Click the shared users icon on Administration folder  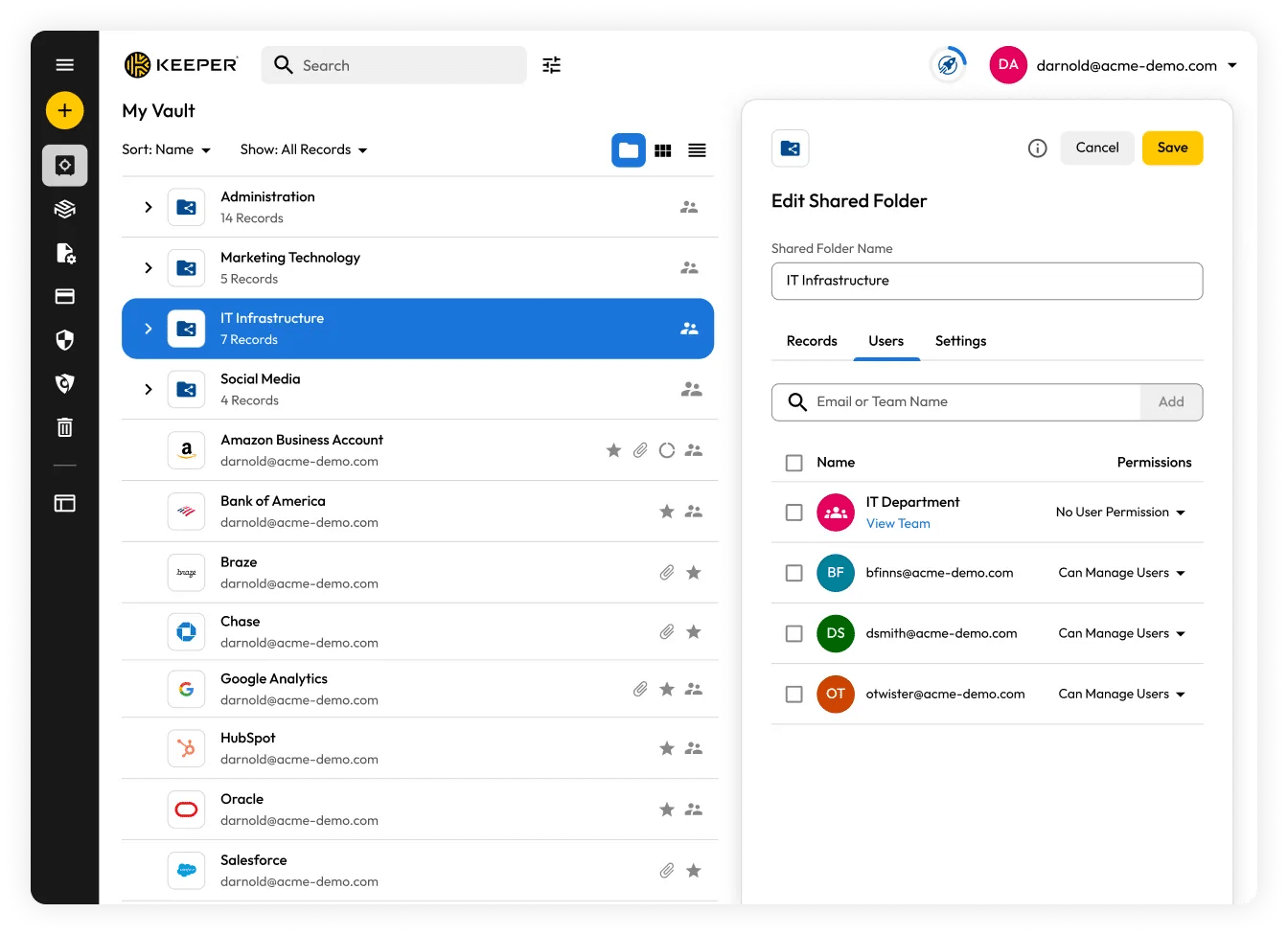[689, 207]
